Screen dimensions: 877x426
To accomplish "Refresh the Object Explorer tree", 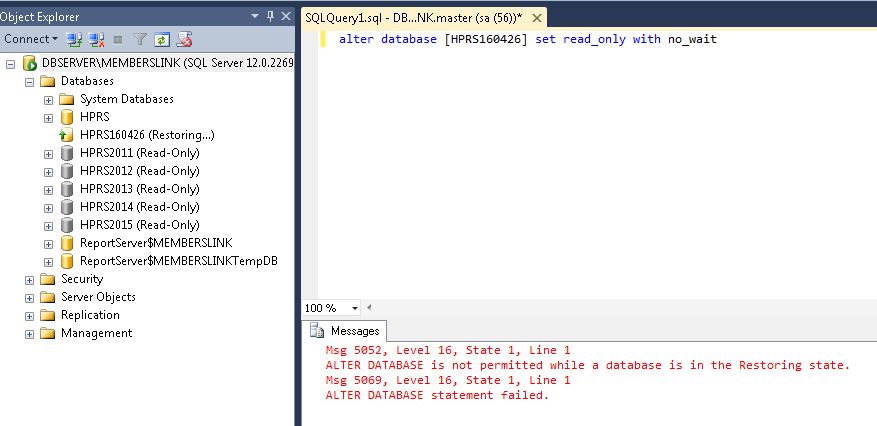I will point(161,39).
